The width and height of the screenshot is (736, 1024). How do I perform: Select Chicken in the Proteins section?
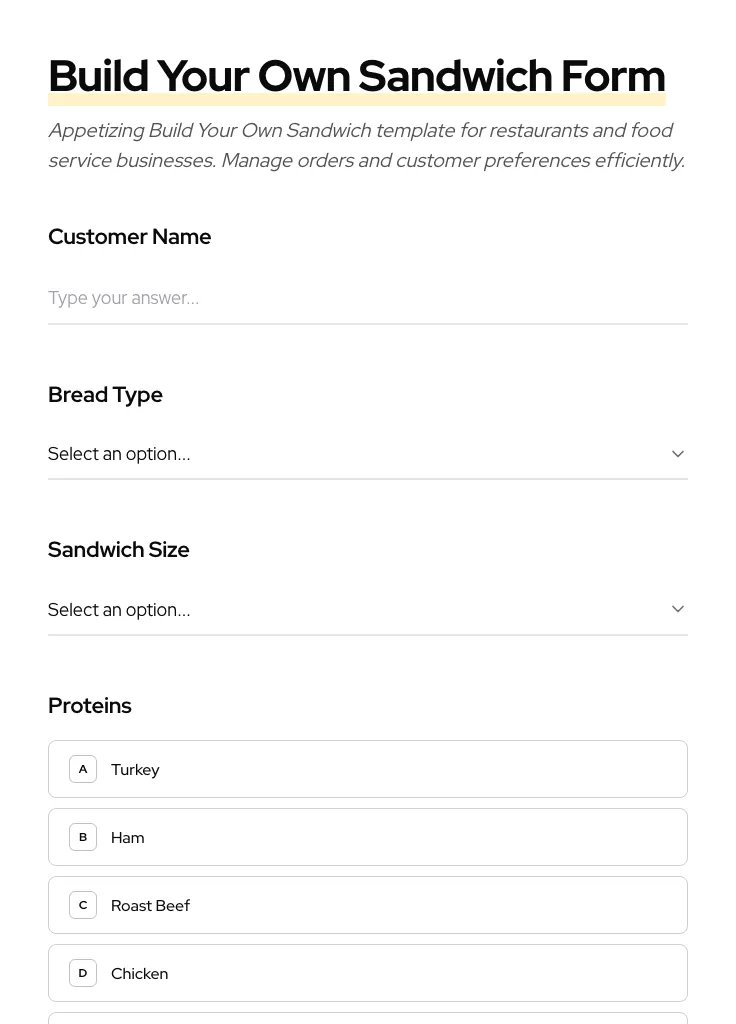coord(368,973)
